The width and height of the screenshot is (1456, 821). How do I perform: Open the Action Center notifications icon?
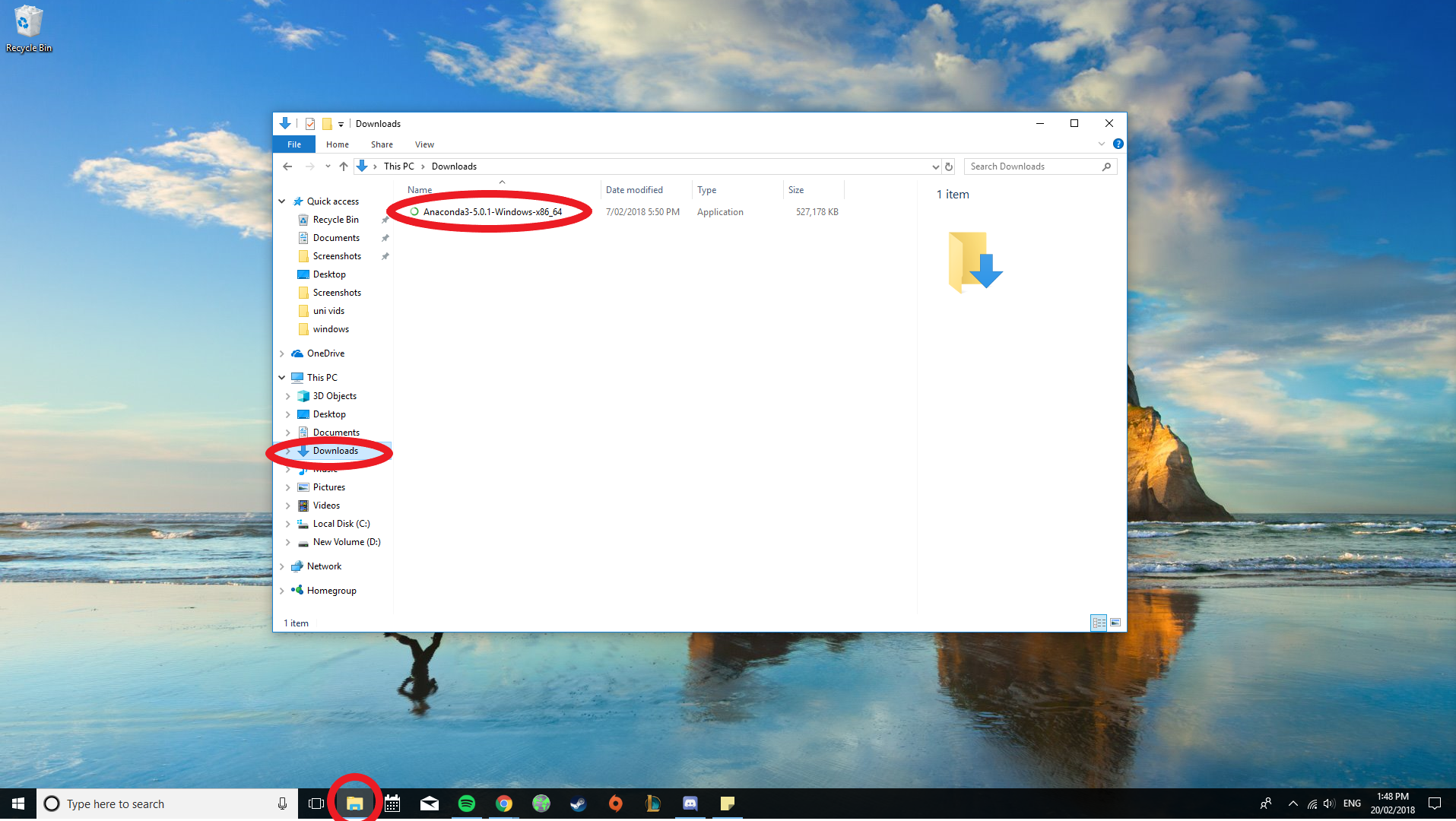coord(1435,804)
